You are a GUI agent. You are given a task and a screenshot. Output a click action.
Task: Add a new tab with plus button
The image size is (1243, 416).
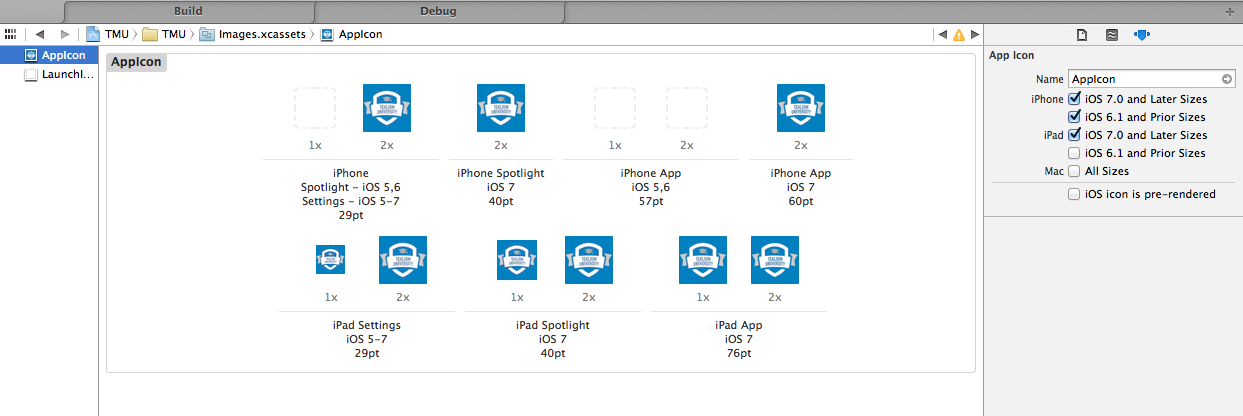(1230, 11)
